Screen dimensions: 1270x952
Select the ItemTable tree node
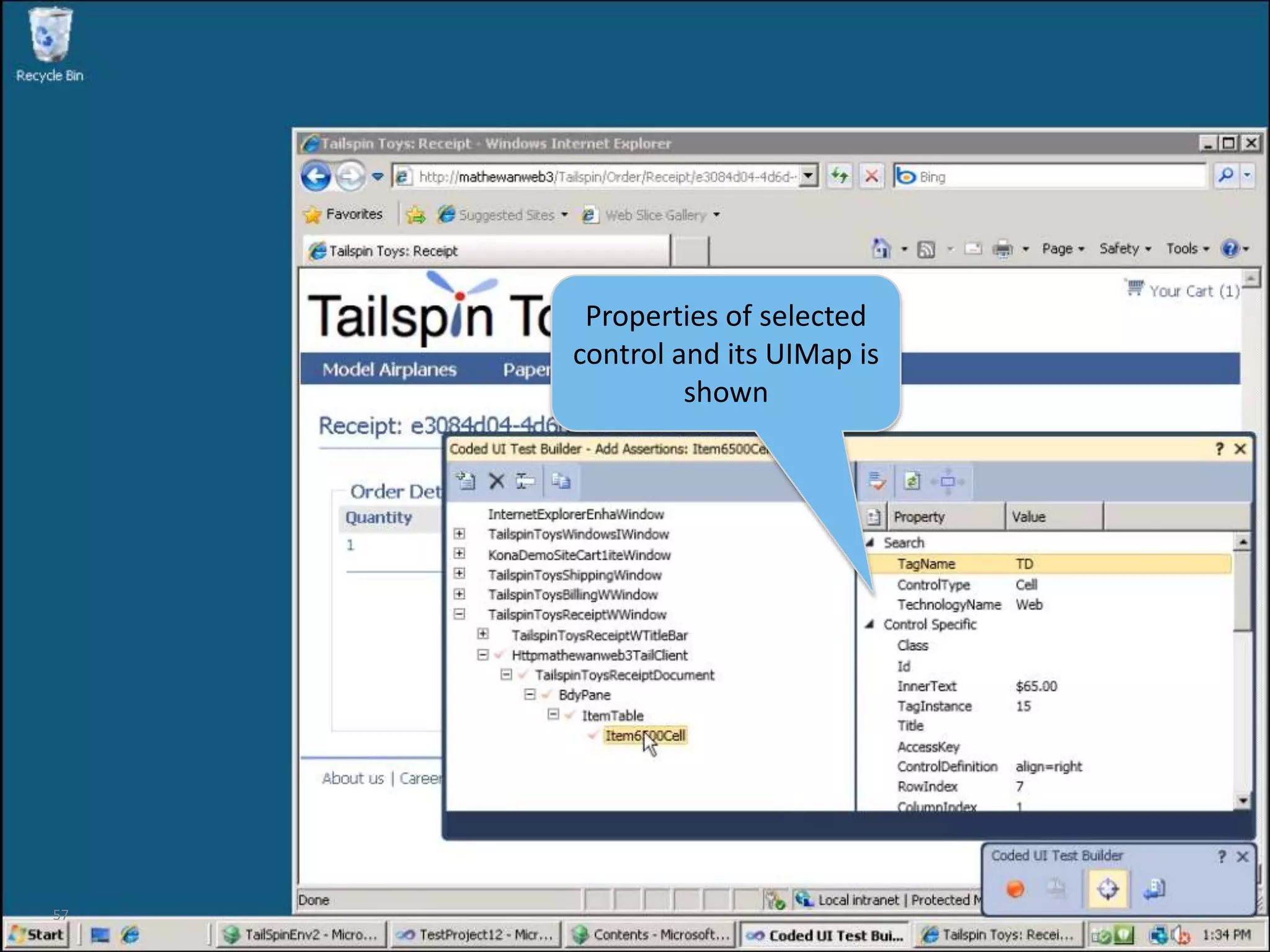coord(613,716)
